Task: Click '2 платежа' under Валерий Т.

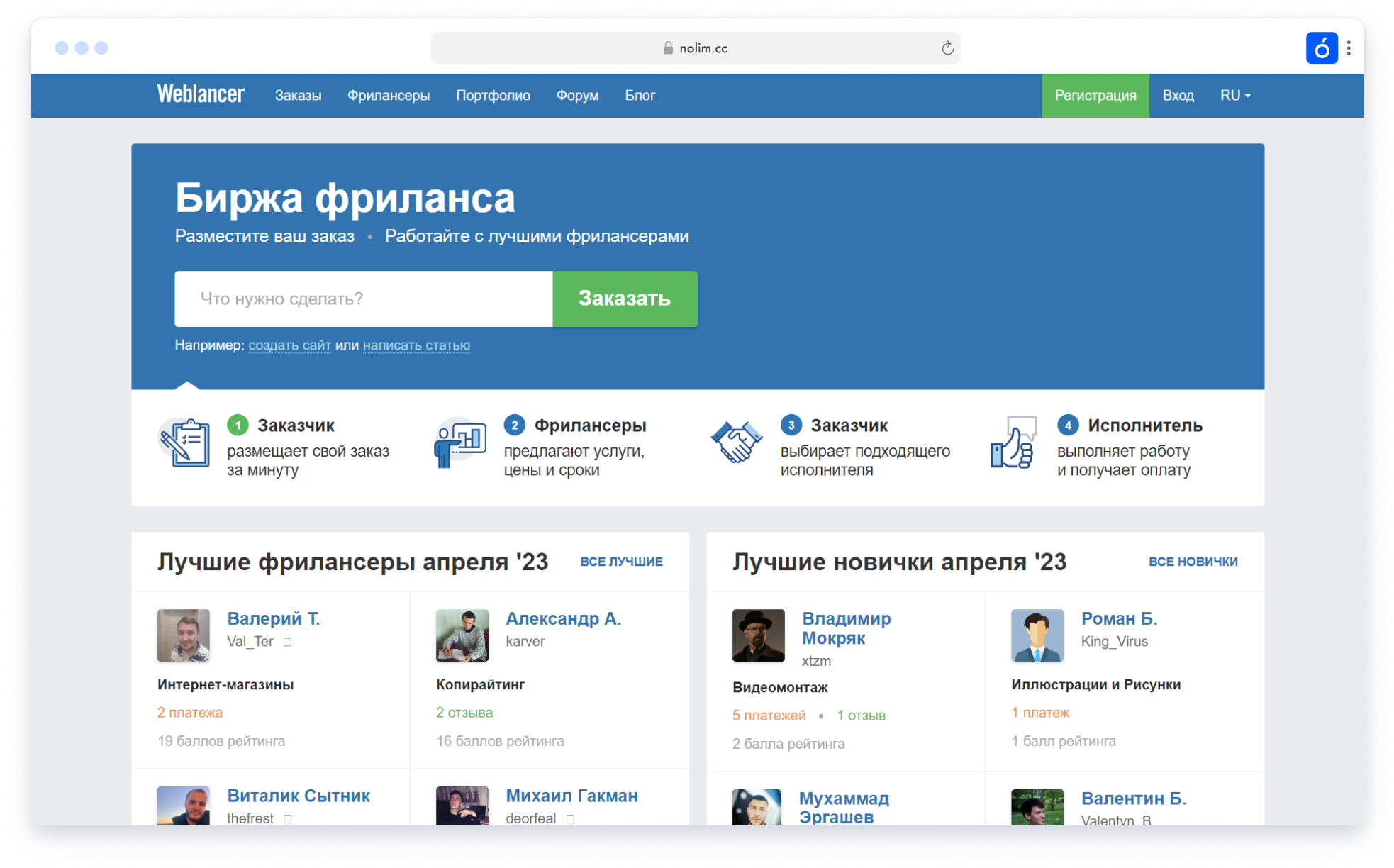Action: pos(189,713)
